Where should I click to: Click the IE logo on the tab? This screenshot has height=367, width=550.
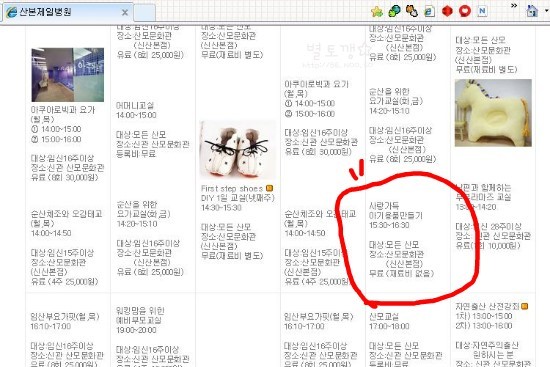click(12, 12)
